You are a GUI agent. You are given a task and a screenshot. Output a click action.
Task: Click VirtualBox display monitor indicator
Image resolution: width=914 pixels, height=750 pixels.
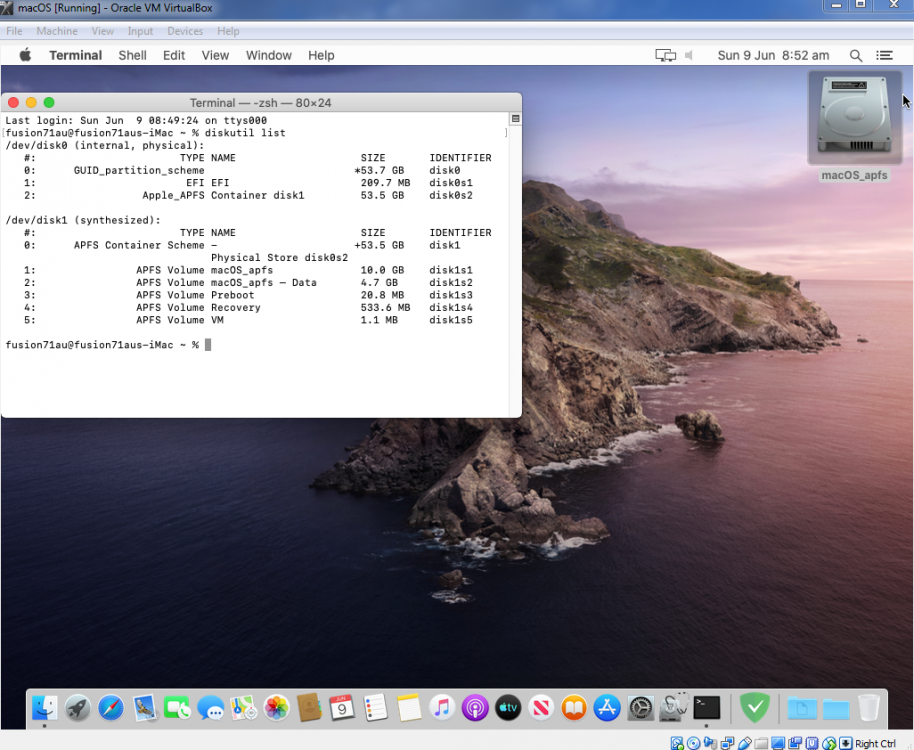point(778,743)
